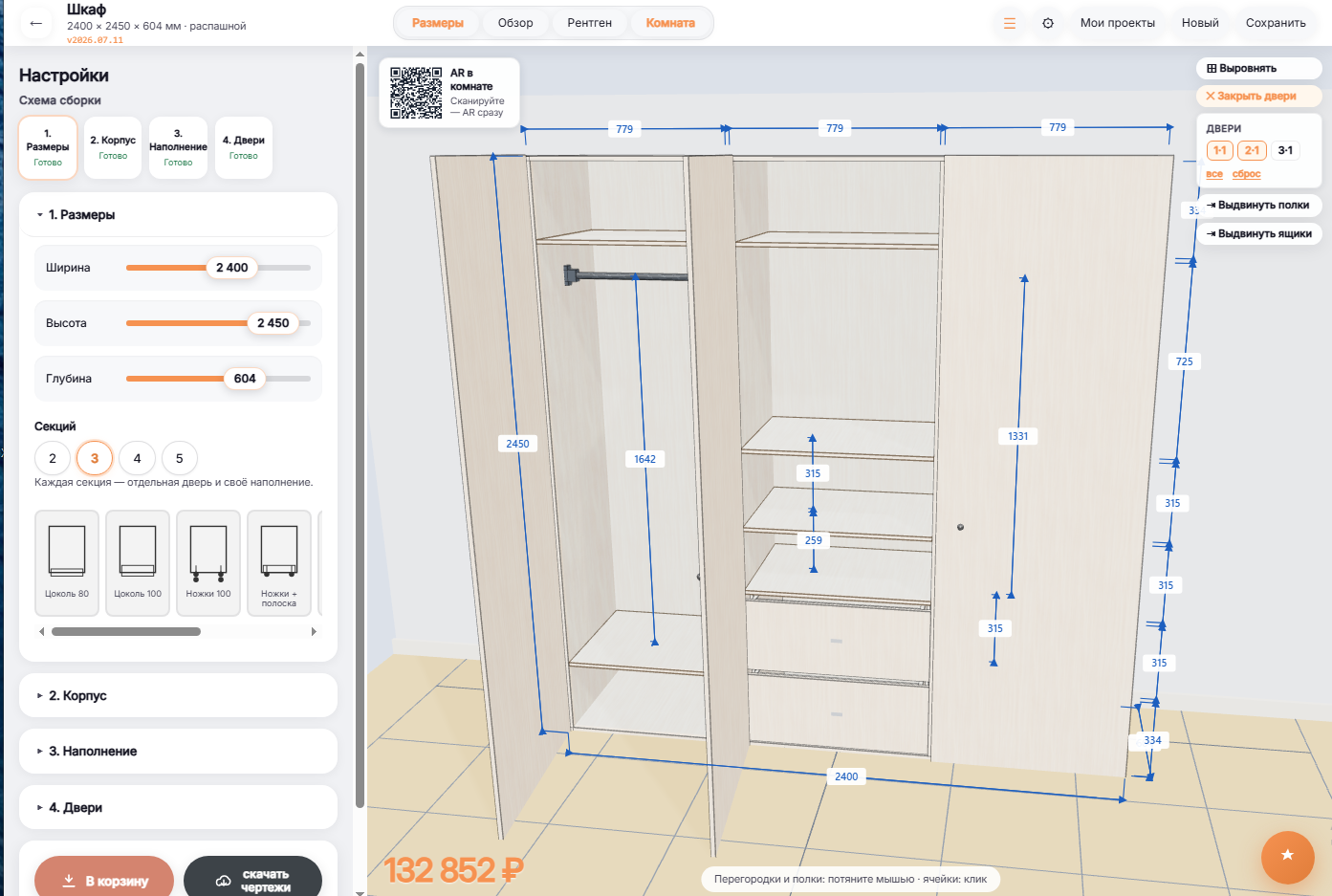Screen dimensions: 1332x896
Task: Collapse the 1. Размеры section
Action: tap(178, 215)
